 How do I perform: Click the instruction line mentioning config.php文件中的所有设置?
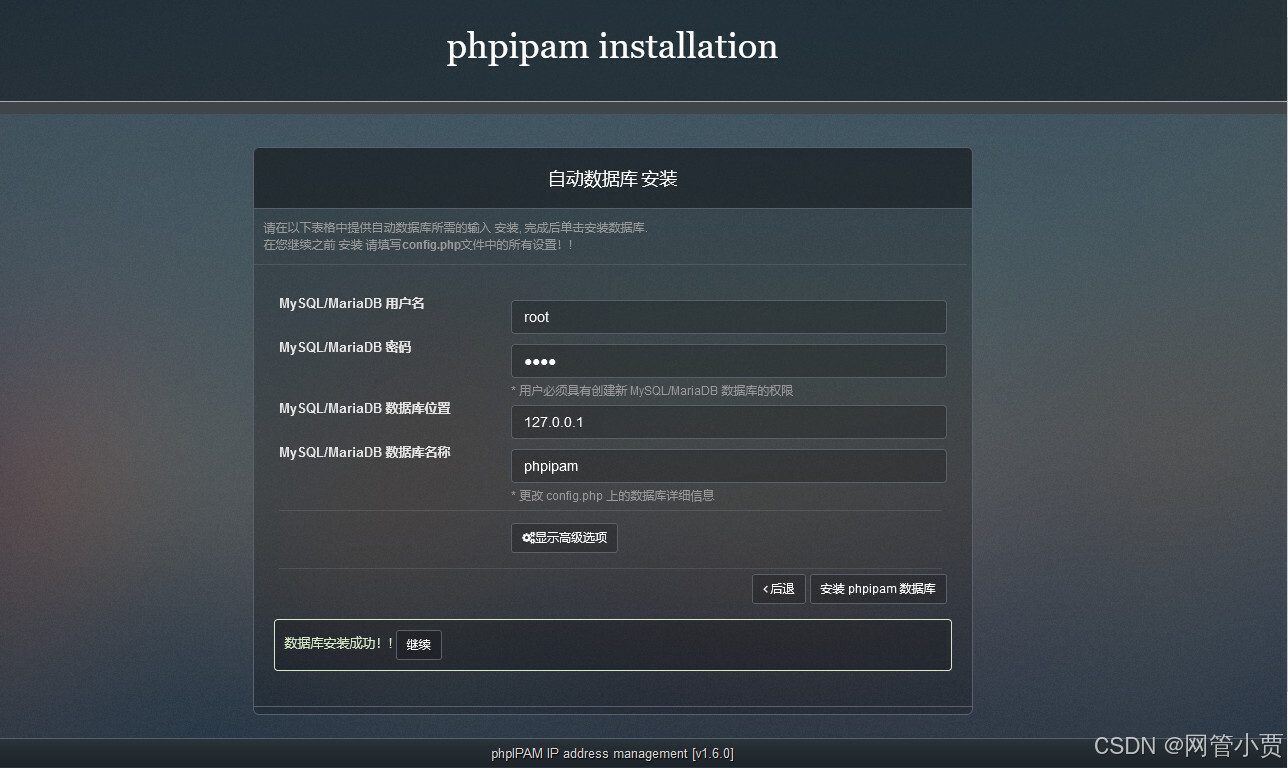[x=419, y=245]
